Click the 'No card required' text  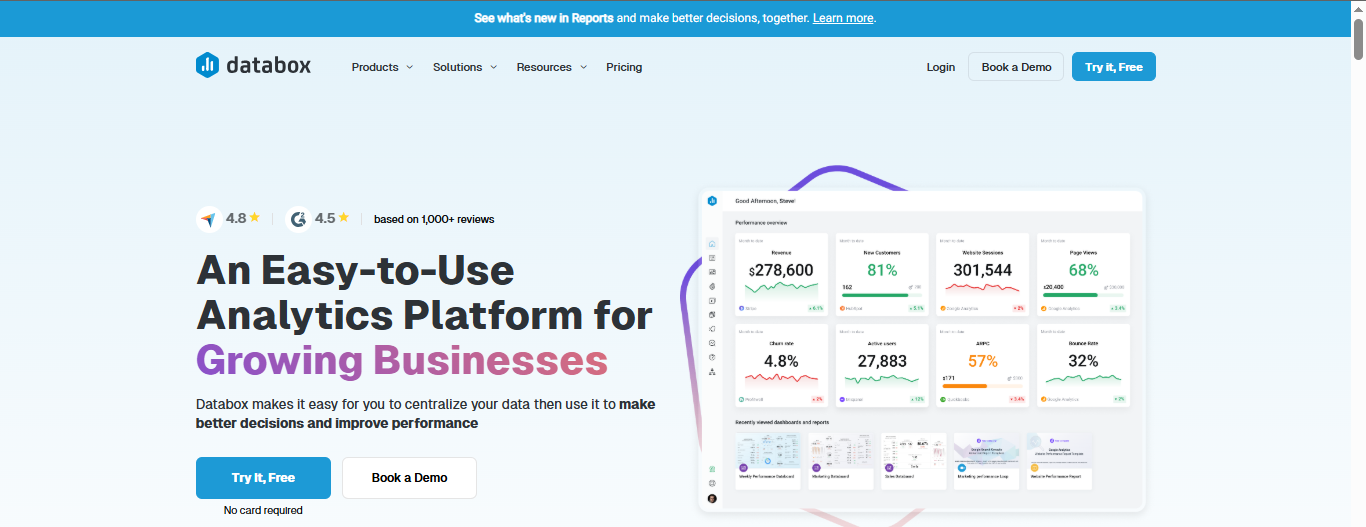(263, 510)
